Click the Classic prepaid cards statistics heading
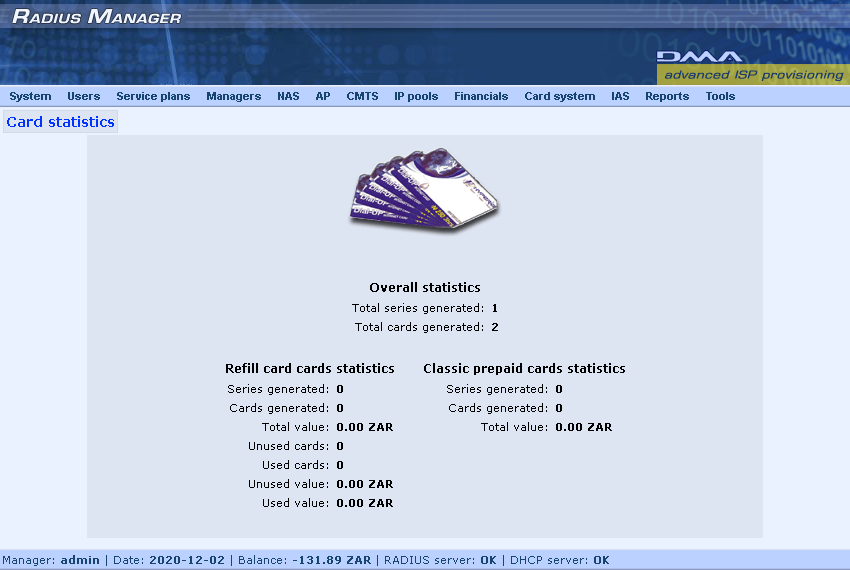This screenshot has width=850, height=570. 524,369
